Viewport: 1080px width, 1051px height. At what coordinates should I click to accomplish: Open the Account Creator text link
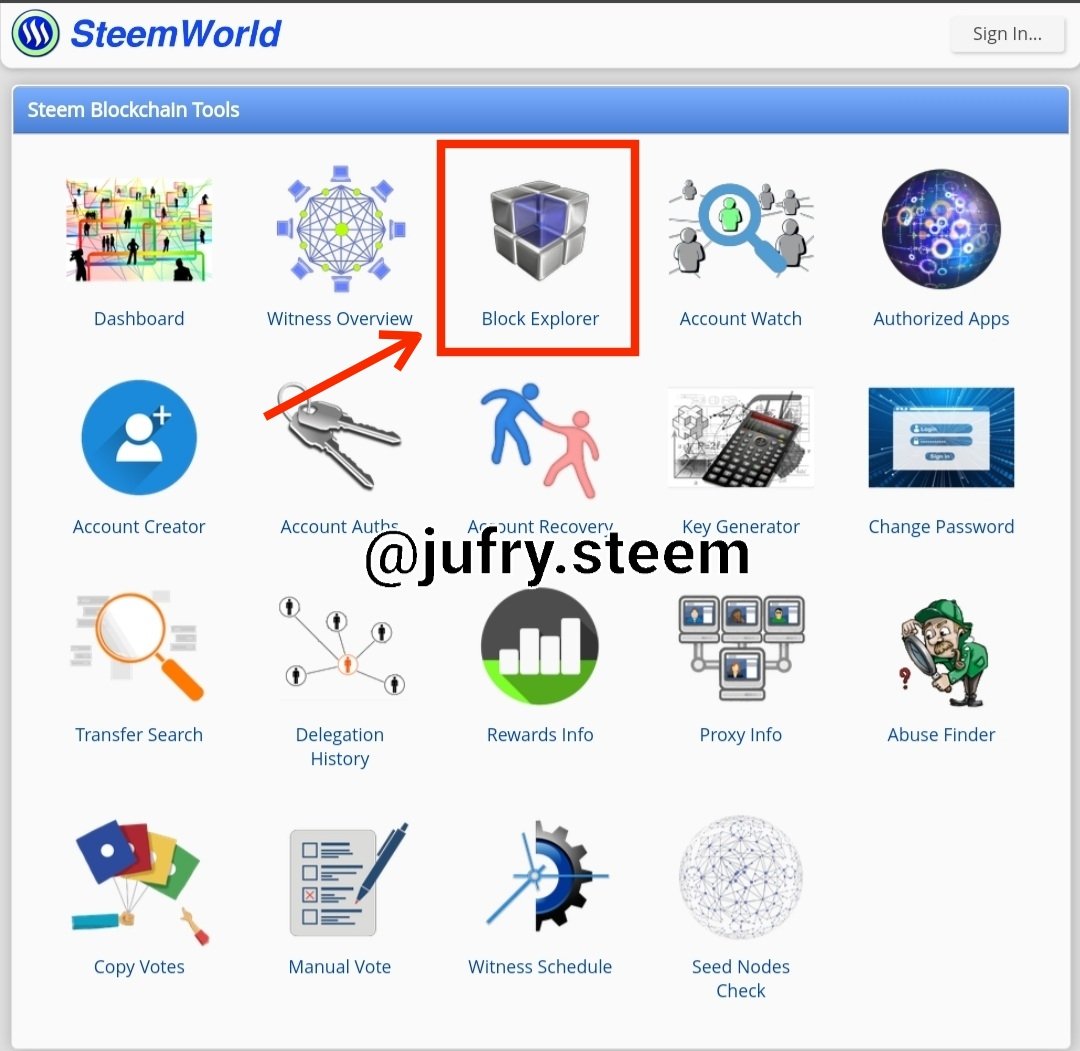click(x=139, y=527)
